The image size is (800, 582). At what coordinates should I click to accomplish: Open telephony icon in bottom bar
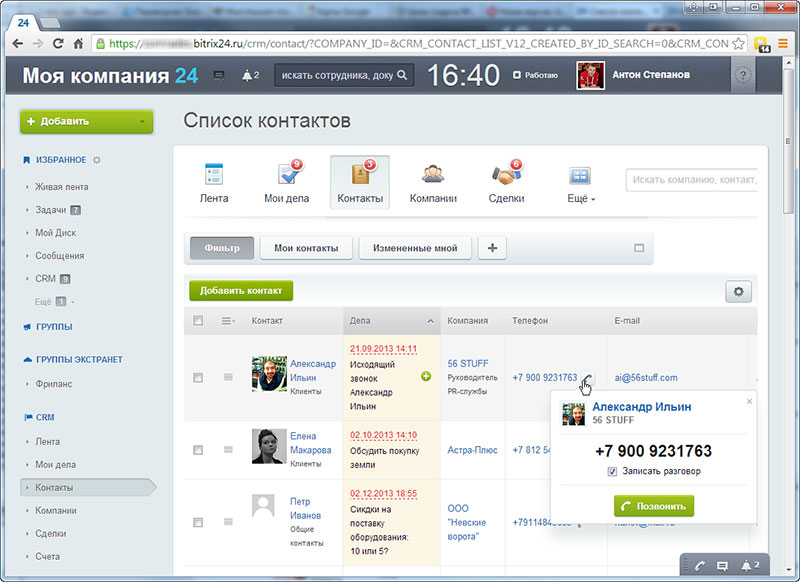point(699,566)
